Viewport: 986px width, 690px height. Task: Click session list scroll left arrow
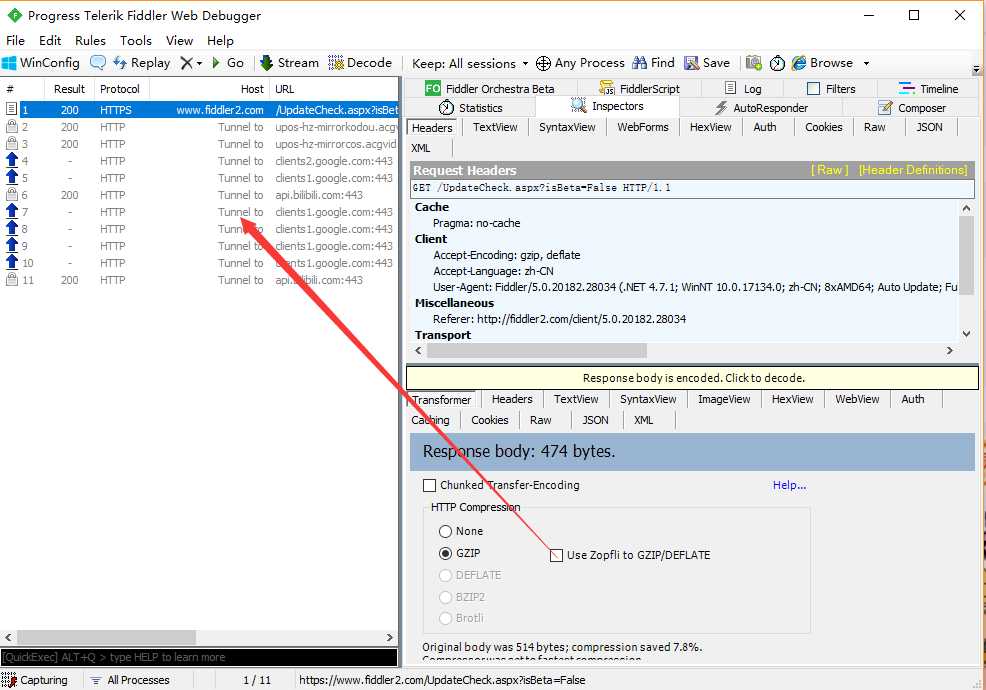click(8, 637)
